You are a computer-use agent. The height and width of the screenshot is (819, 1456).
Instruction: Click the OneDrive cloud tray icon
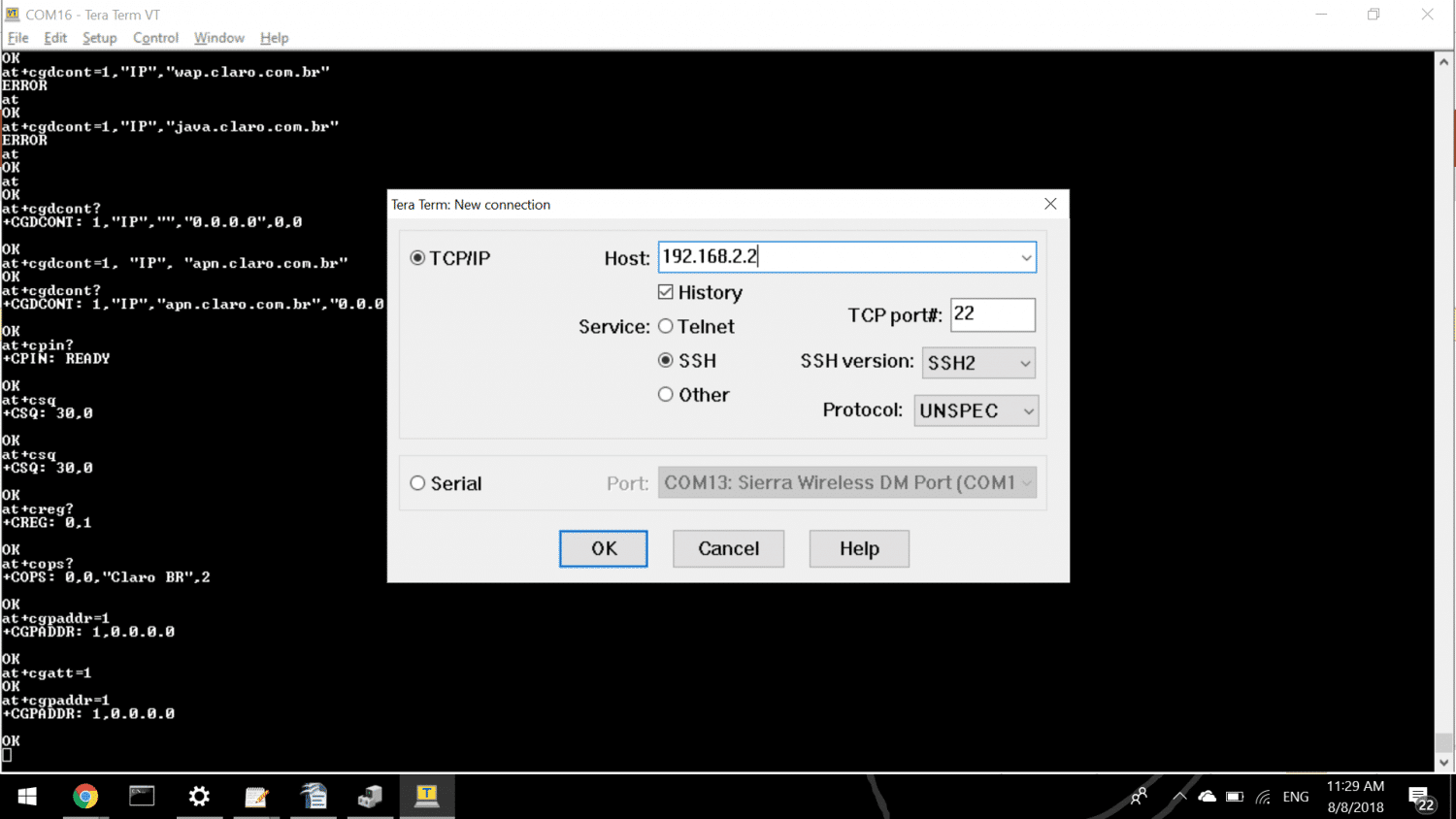[x=1207, y=797]
